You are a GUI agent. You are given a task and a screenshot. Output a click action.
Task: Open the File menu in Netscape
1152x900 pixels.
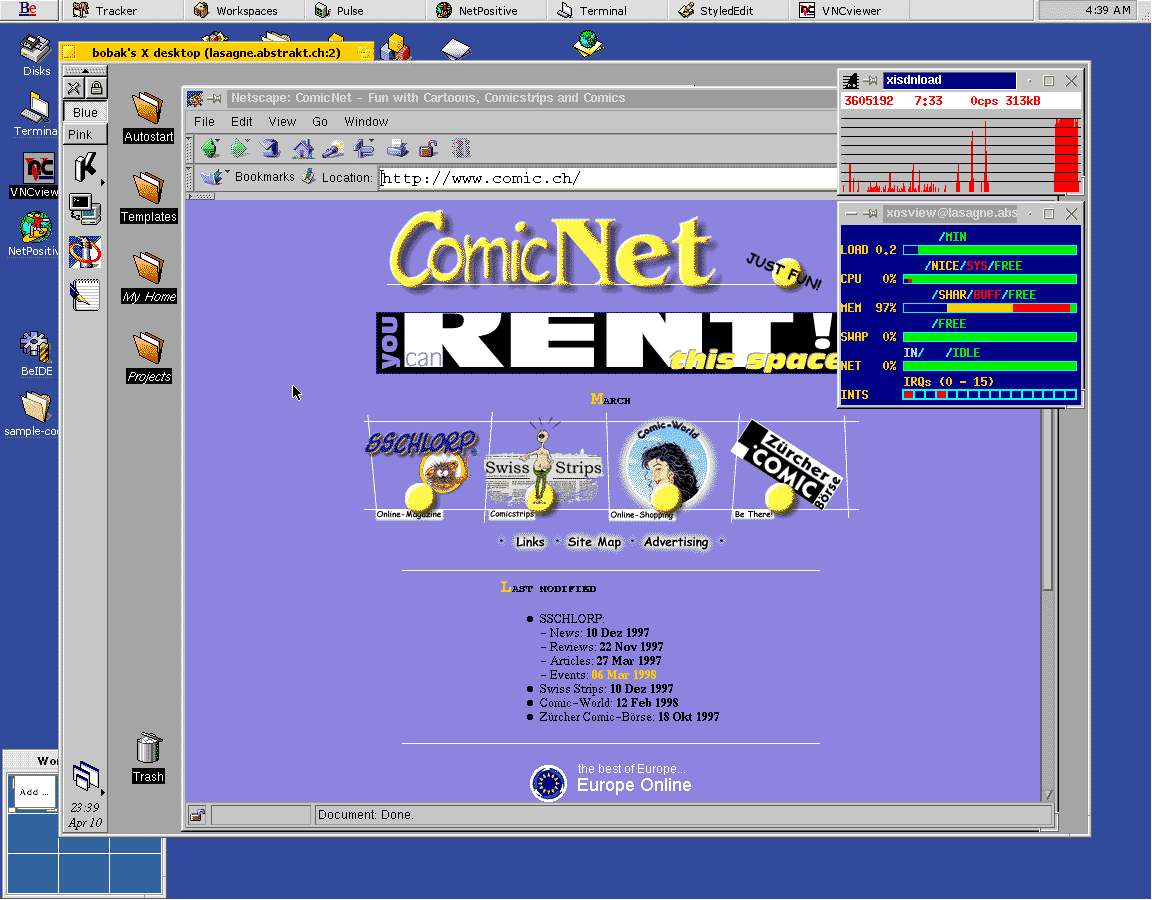pos(204,122)
